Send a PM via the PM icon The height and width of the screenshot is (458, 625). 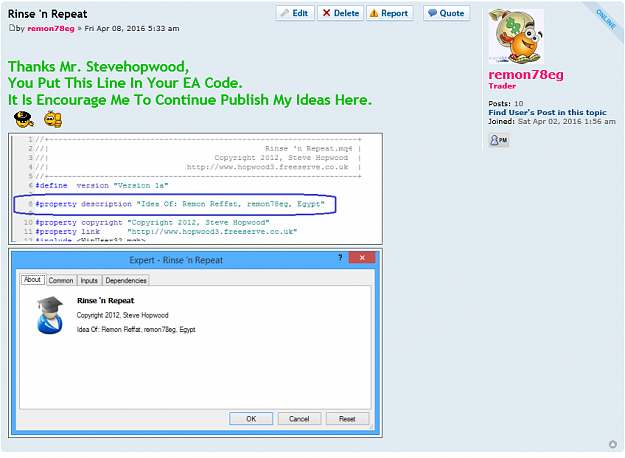click(x=499, y=140)
